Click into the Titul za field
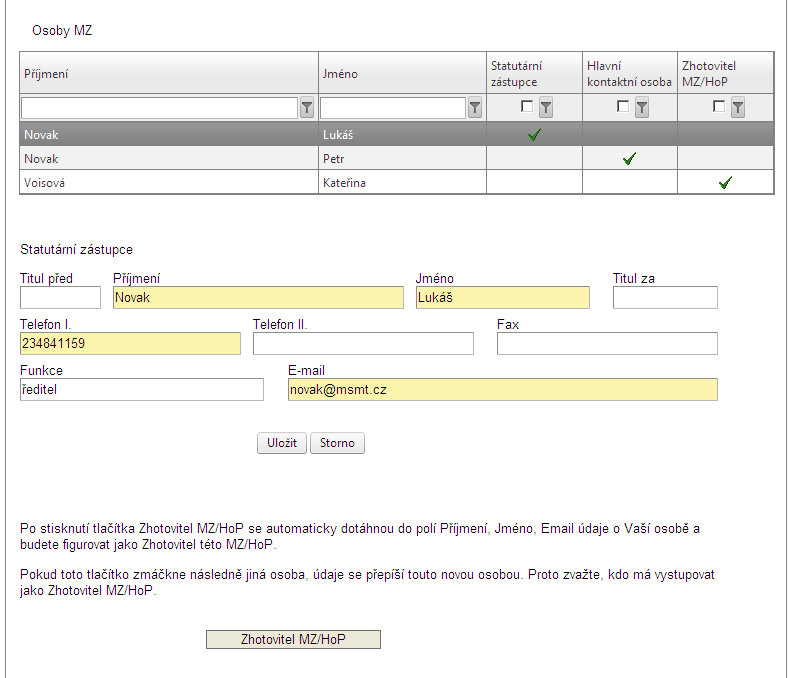The width and height of the screenshot is (789, 678). (x=665, y=297)
